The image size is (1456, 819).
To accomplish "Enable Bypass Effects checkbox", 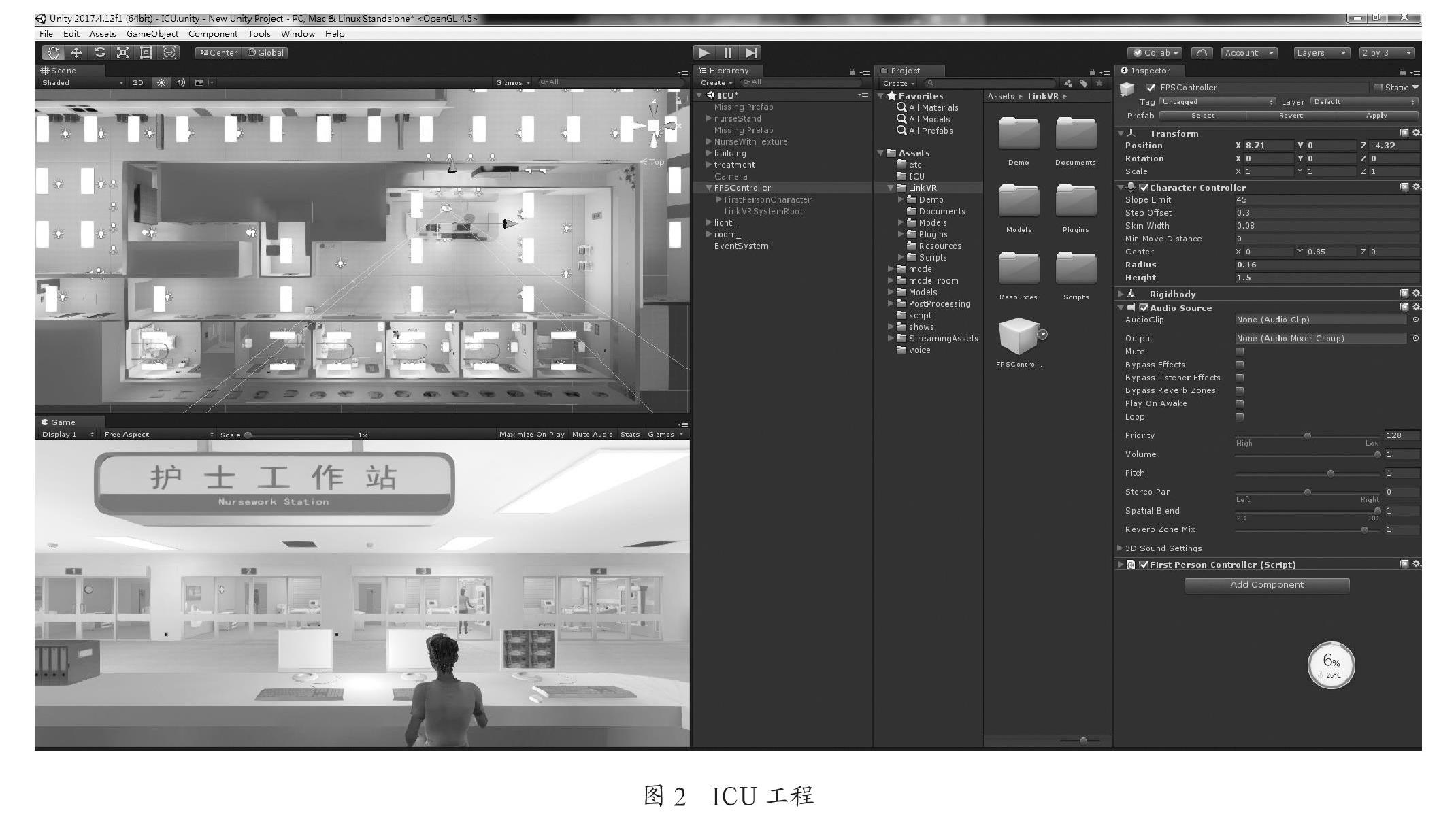I will (x=1240, y=365).
